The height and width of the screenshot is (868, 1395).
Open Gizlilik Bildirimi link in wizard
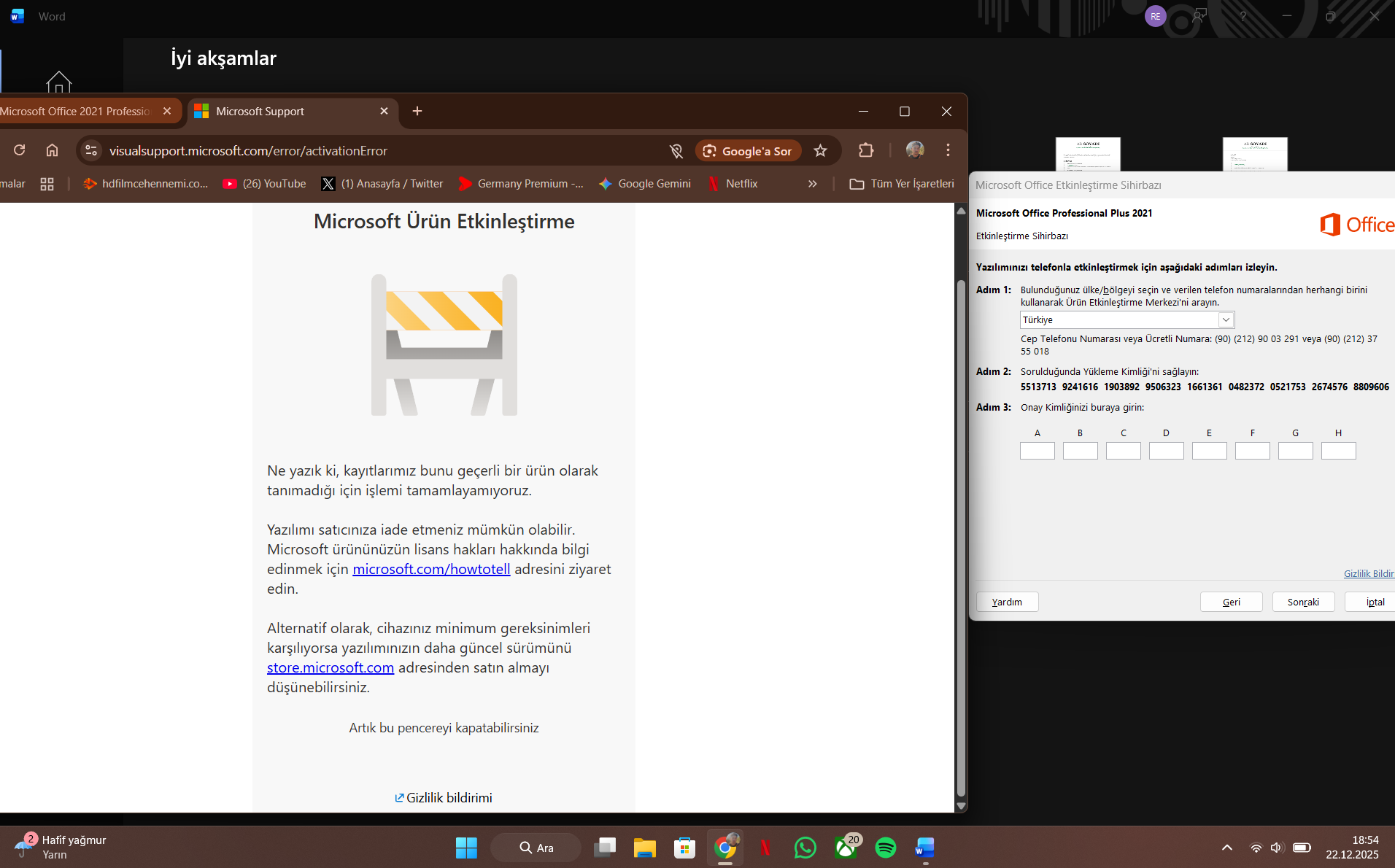[x=1369, y=574]
